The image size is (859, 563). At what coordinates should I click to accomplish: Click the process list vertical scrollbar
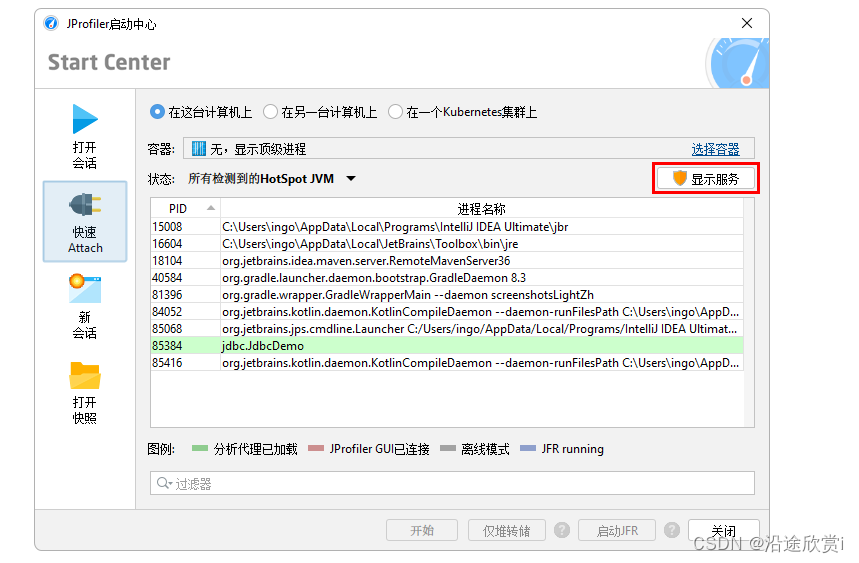[748, 313]
